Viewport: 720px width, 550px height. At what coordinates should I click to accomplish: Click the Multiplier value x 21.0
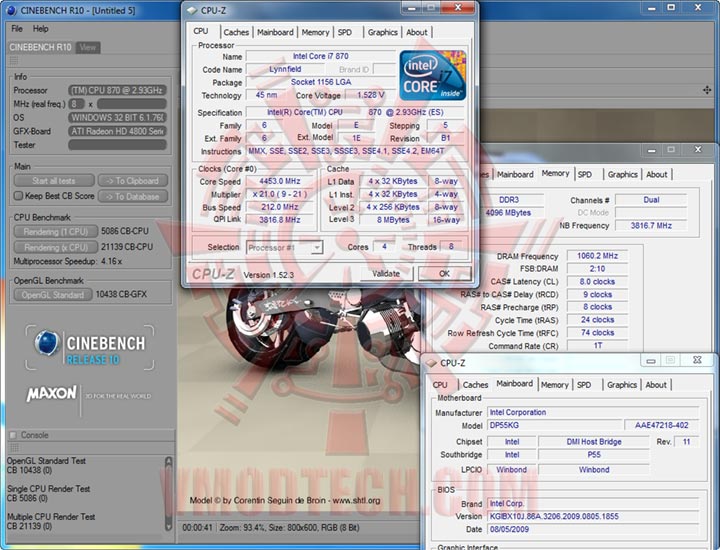280,194
